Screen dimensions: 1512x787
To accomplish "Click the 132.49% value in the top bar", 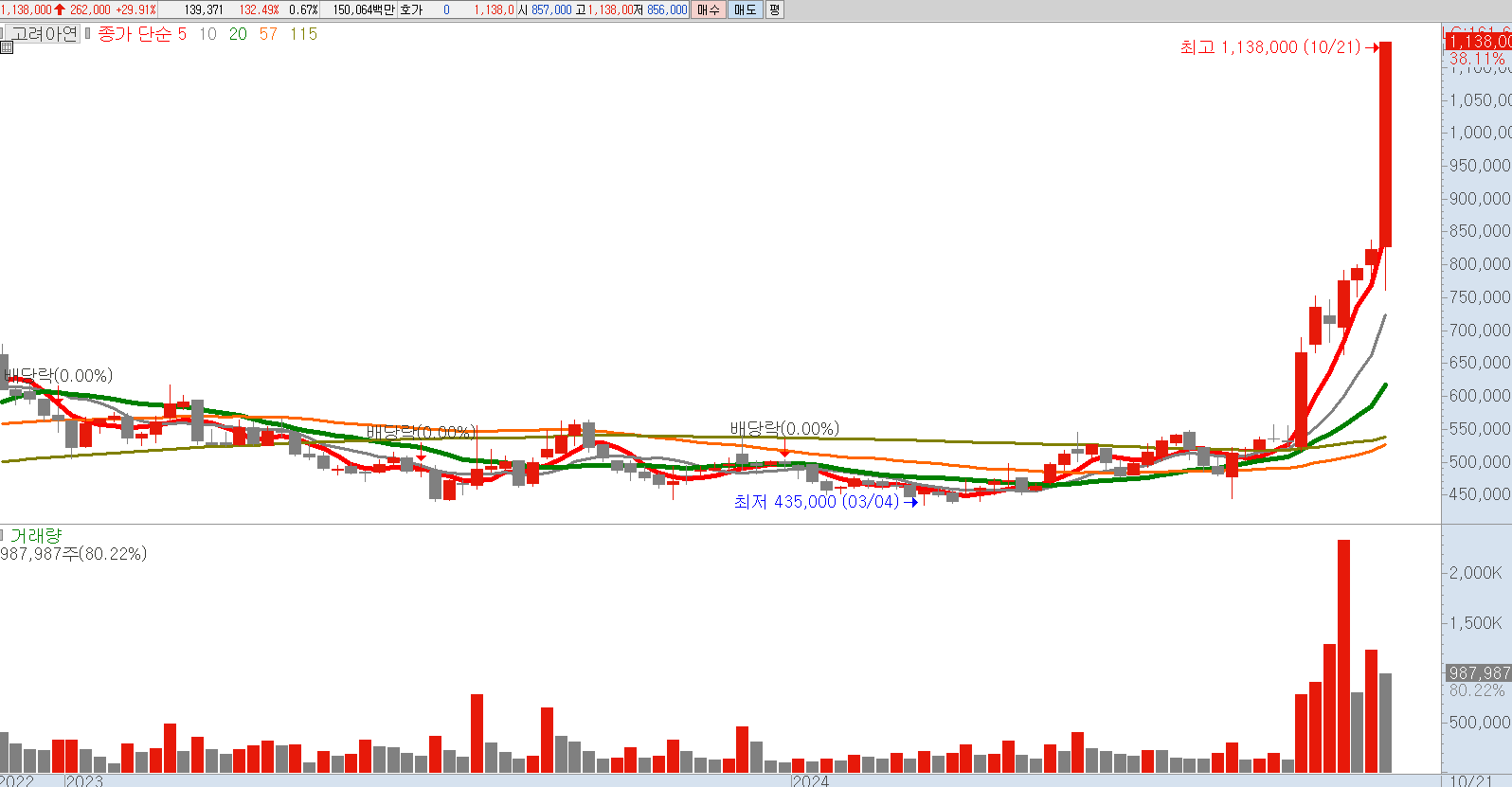I will click(x=259, y=9).
